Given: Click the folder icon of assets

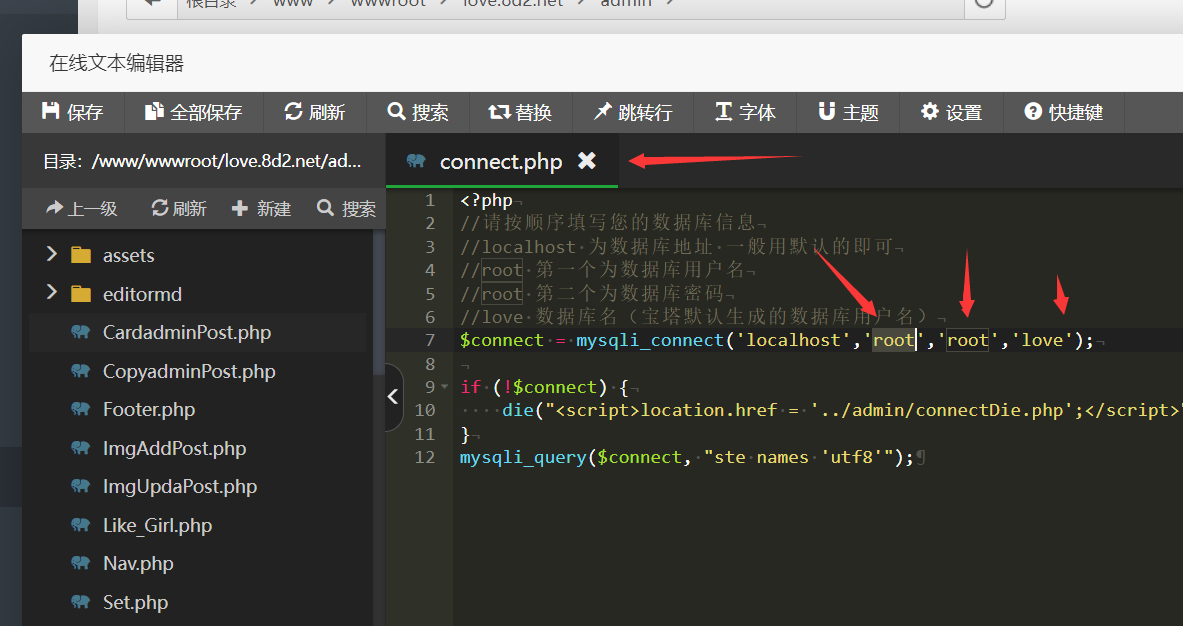Looking at the screenshot, I should pos(81,255).
